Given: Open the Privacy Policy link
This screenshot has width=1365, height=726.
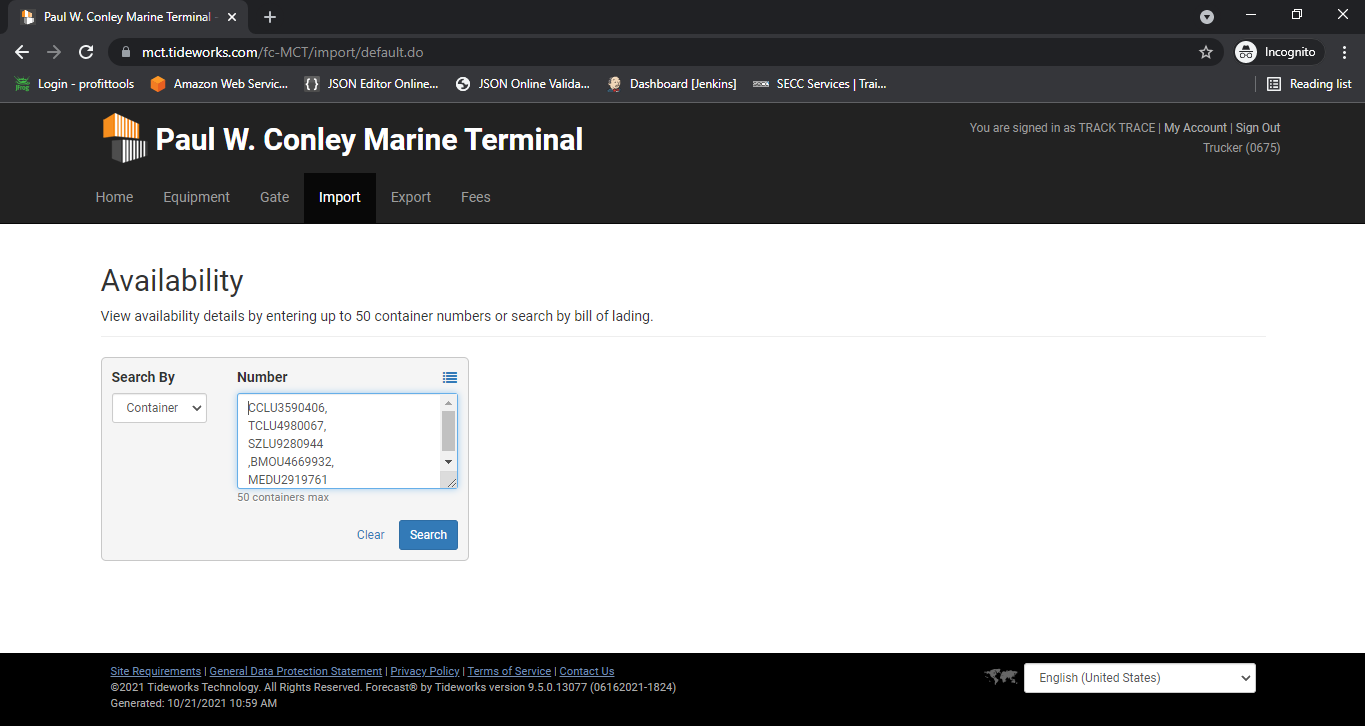Looking at the screenshot, I should (425, 671).
